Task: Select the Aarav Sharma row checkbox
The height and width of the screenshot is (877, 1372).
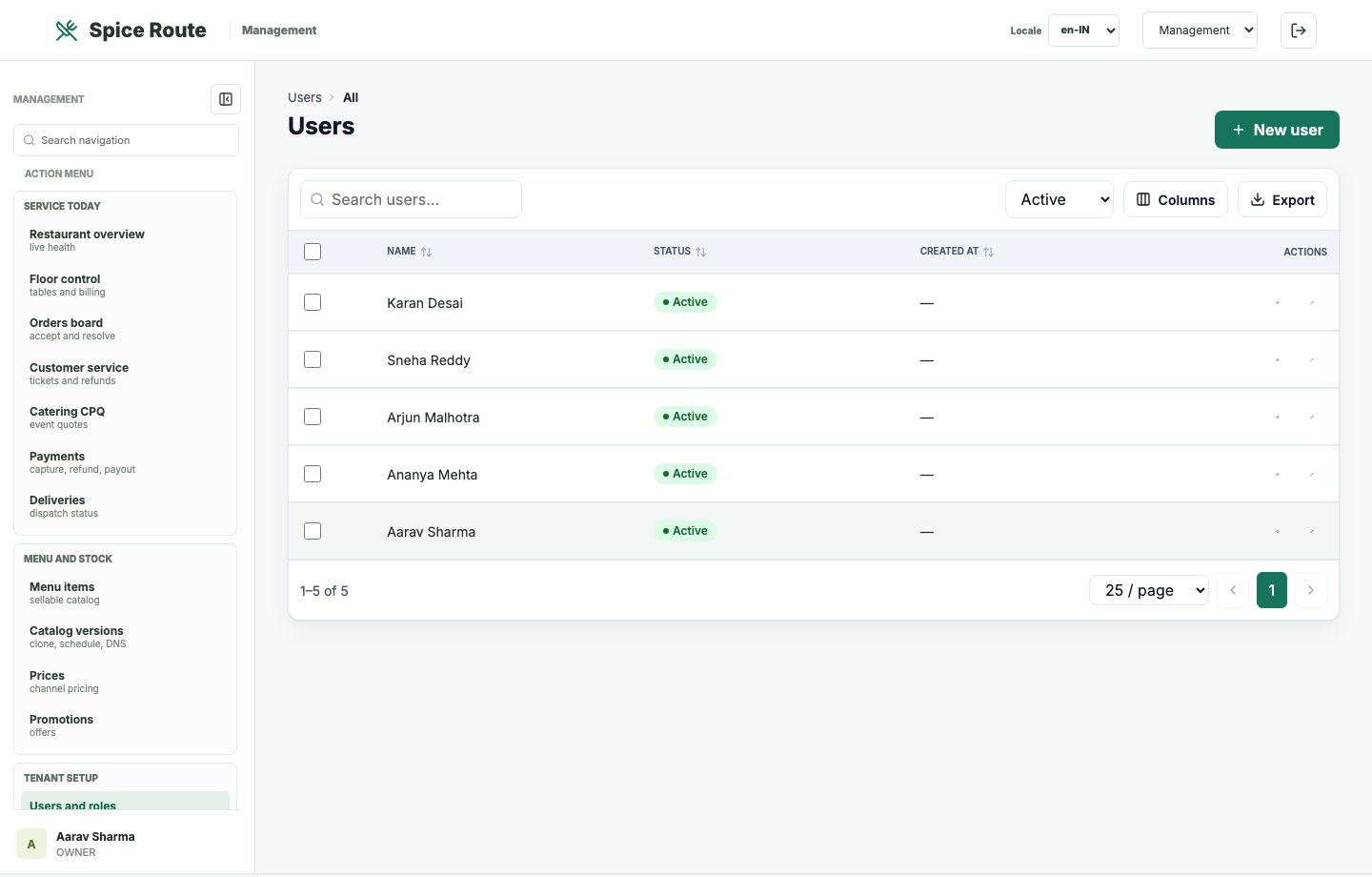Action: click(x=313, y=531)
